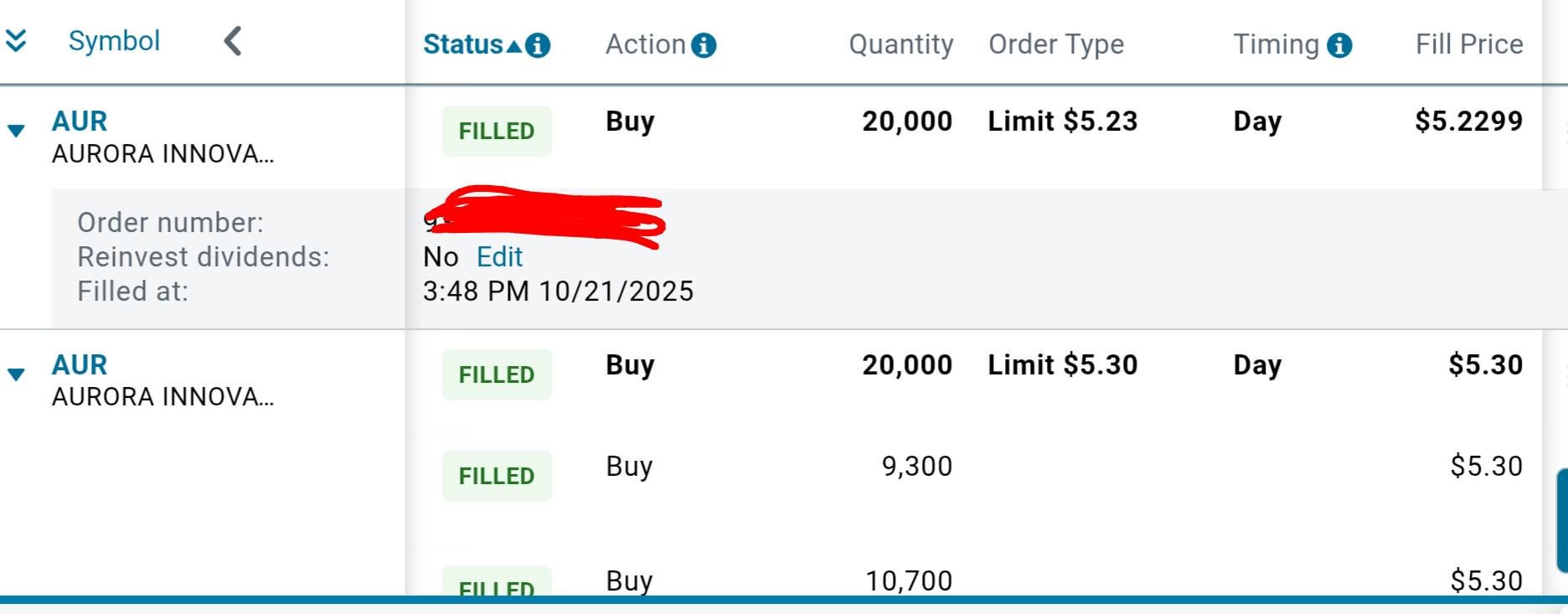
Task: Click the Order Type column header
Action: click(x=1055, y=44)
